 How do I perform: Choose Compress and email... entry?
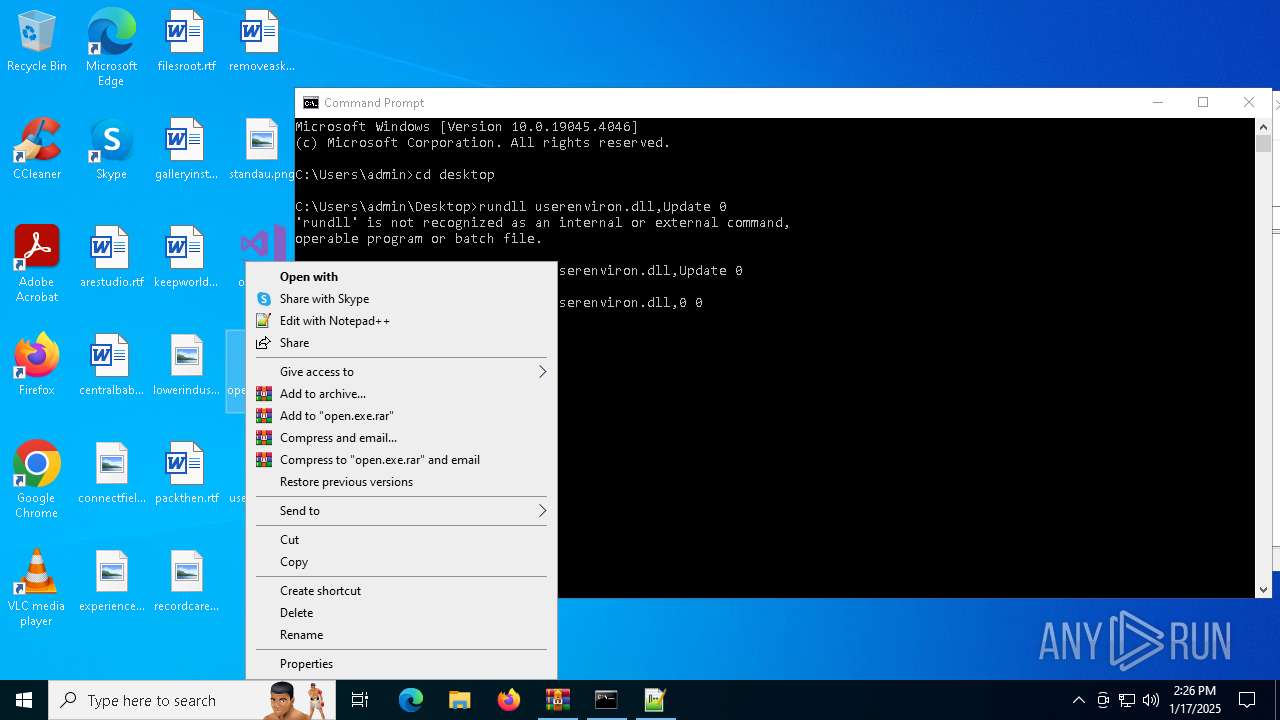pyautogui.click(x=401, y=438)
